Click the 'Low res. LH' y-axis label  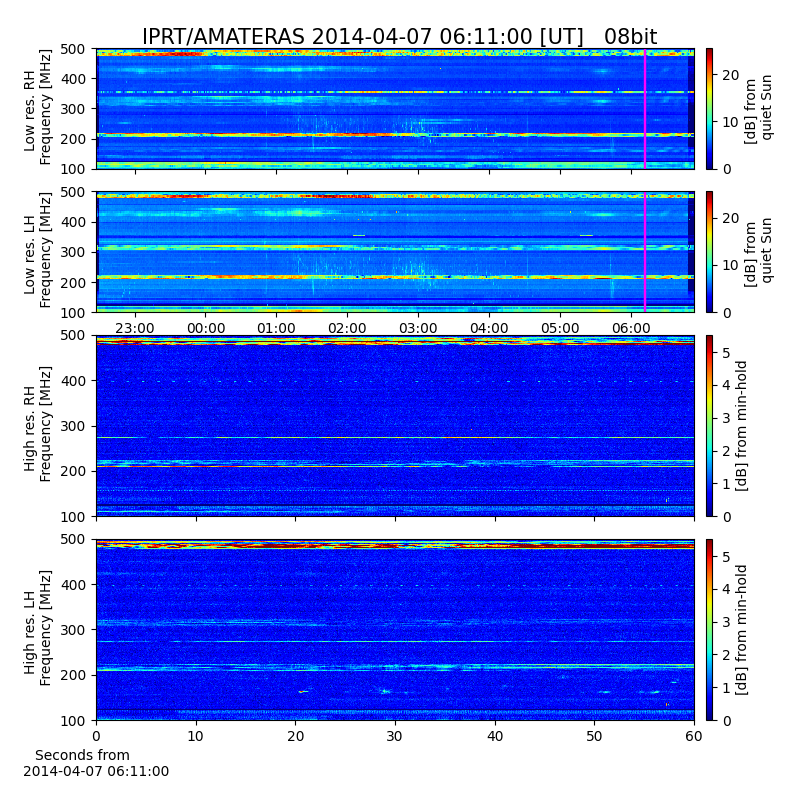click(x=38, y=252)
